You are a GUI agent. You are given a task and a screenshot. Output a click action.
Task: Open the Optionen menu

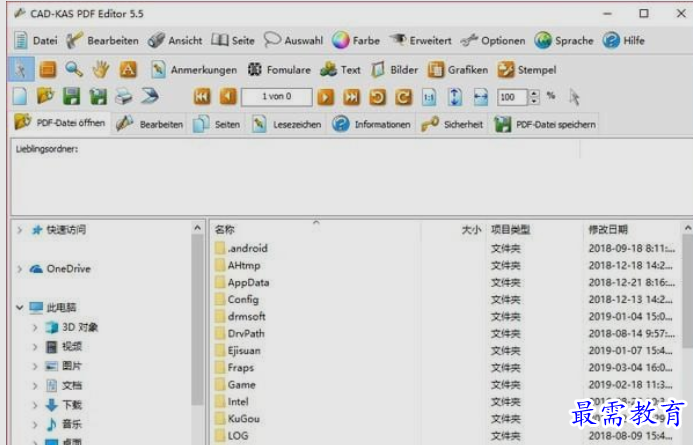[x=493, y=41]
